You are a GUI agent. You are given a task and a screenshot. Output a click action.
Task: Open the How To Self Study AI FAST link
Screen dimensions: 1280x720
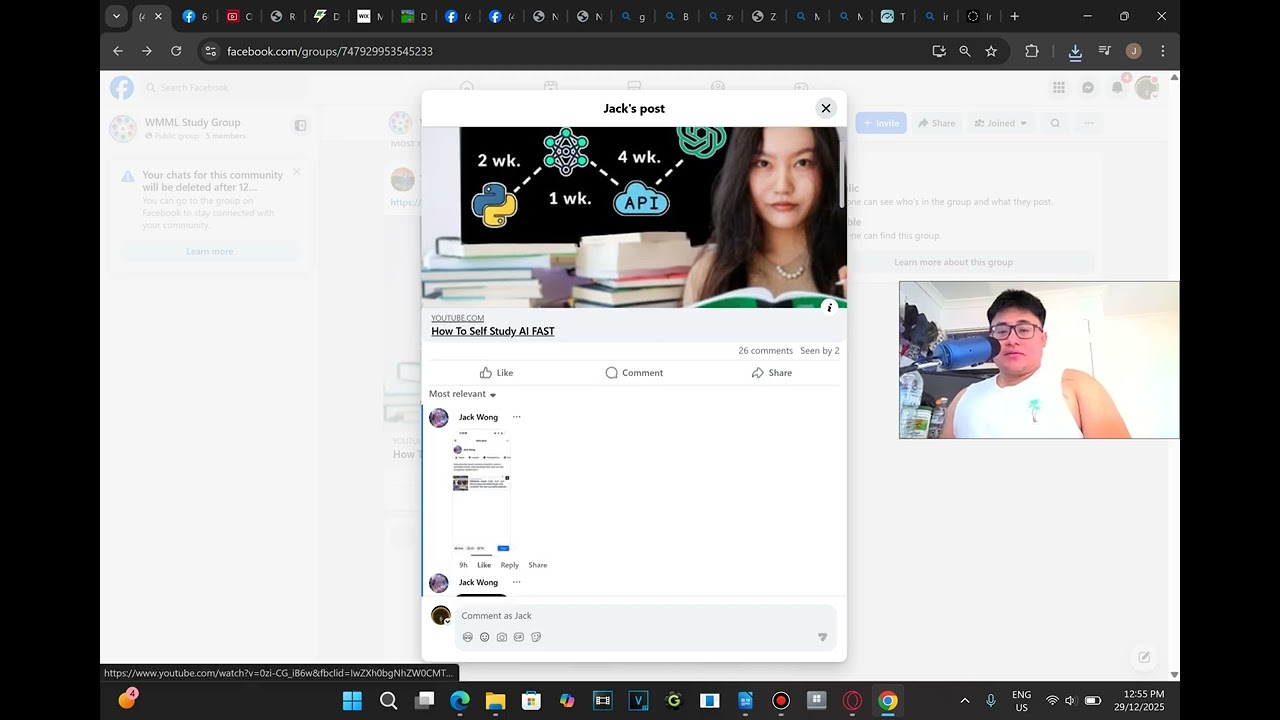pyautogui.click(x=493, y=331)
